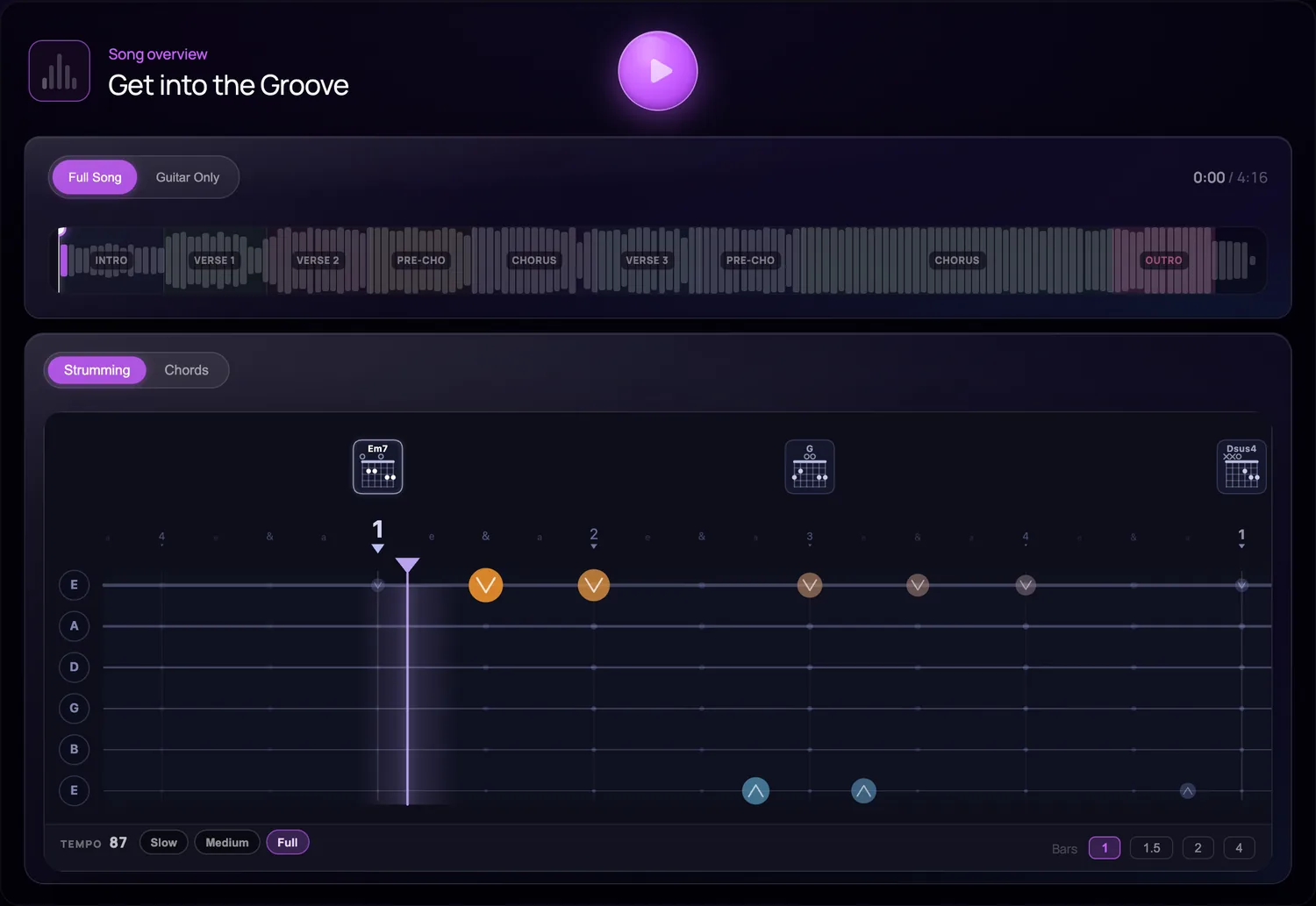Show 1 bar
The width and height of the screenshot is (1316, 906).
pos(1105,848)
